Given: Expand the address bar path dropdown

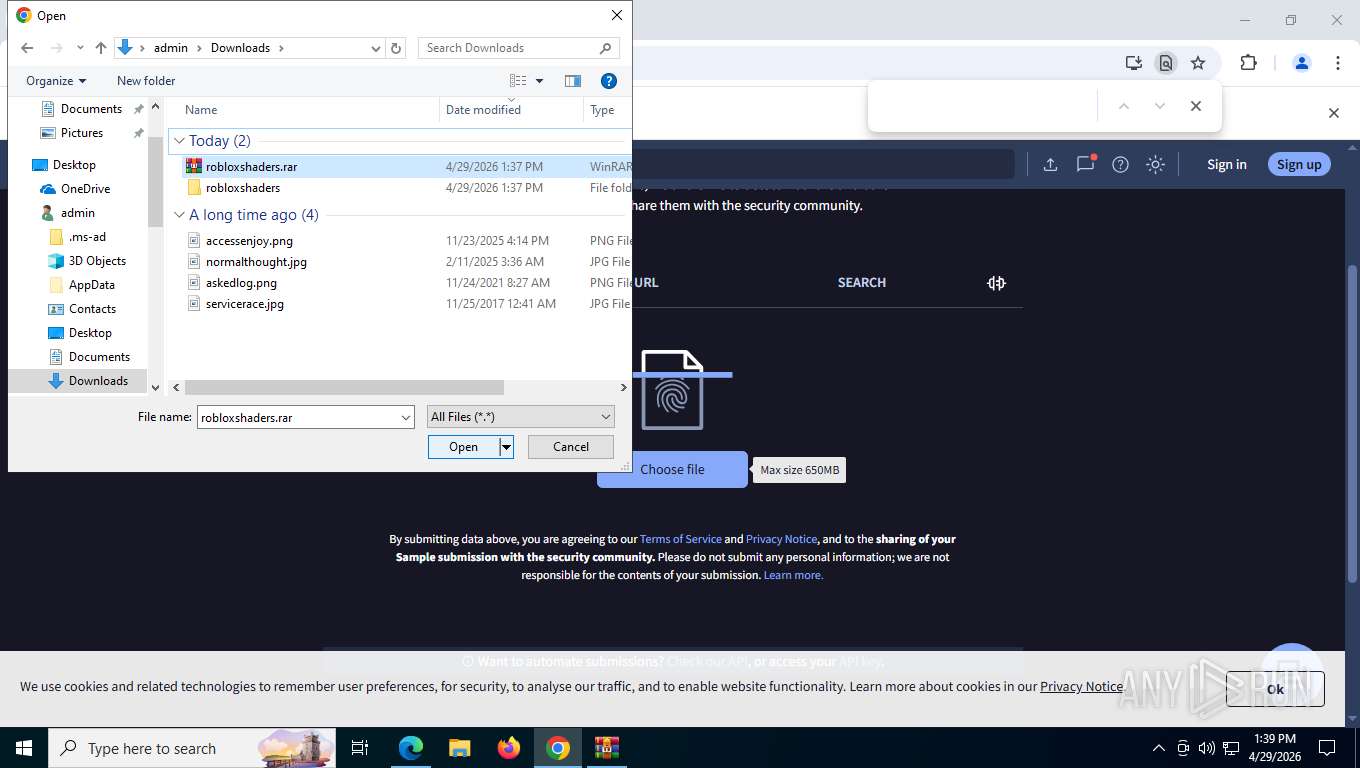Looking at the screenshot, I should pyautogui.click(x=376, y=48).
